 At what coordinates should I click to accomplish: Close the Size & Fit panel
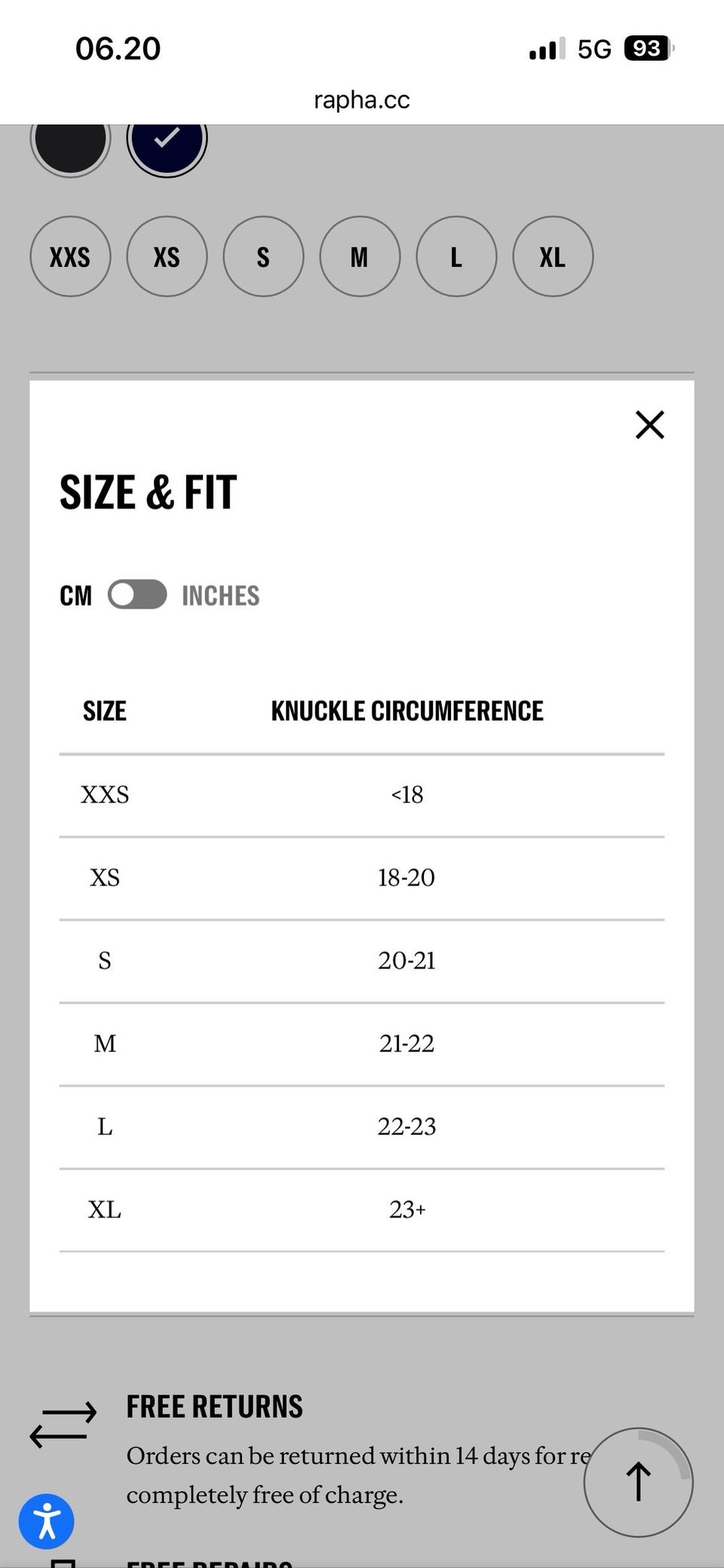point(649,425)
